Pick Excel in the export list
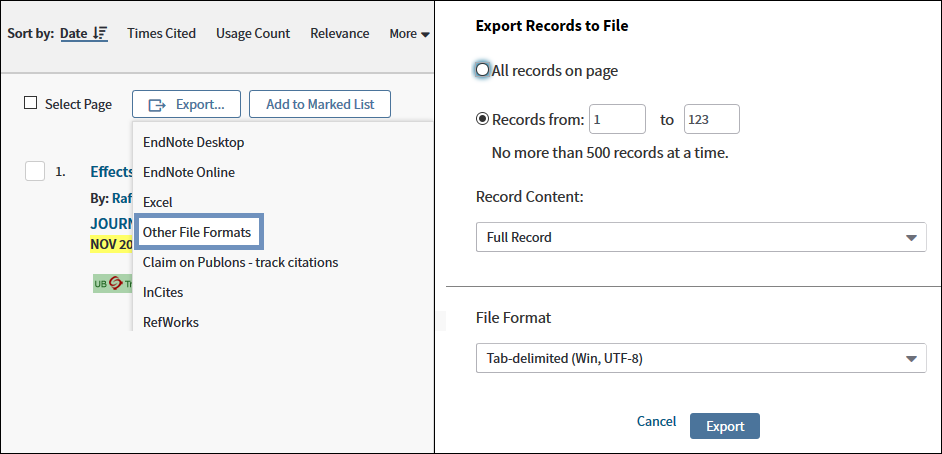Image resolution: width=942 pixels, height=454 pixels. coord(158,202)
